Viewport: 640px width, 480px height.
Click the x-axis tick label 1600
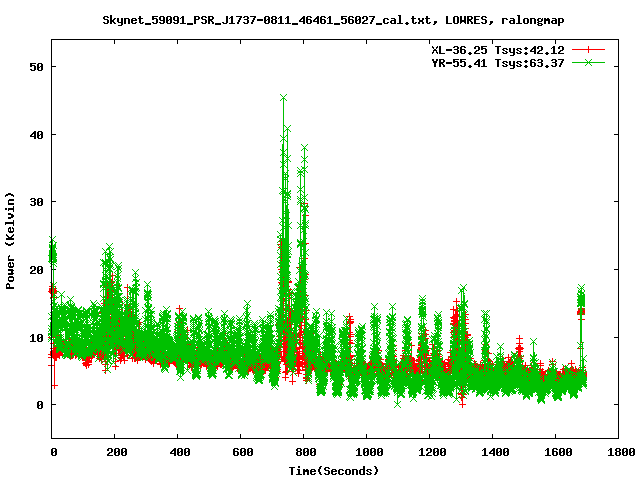558,452
